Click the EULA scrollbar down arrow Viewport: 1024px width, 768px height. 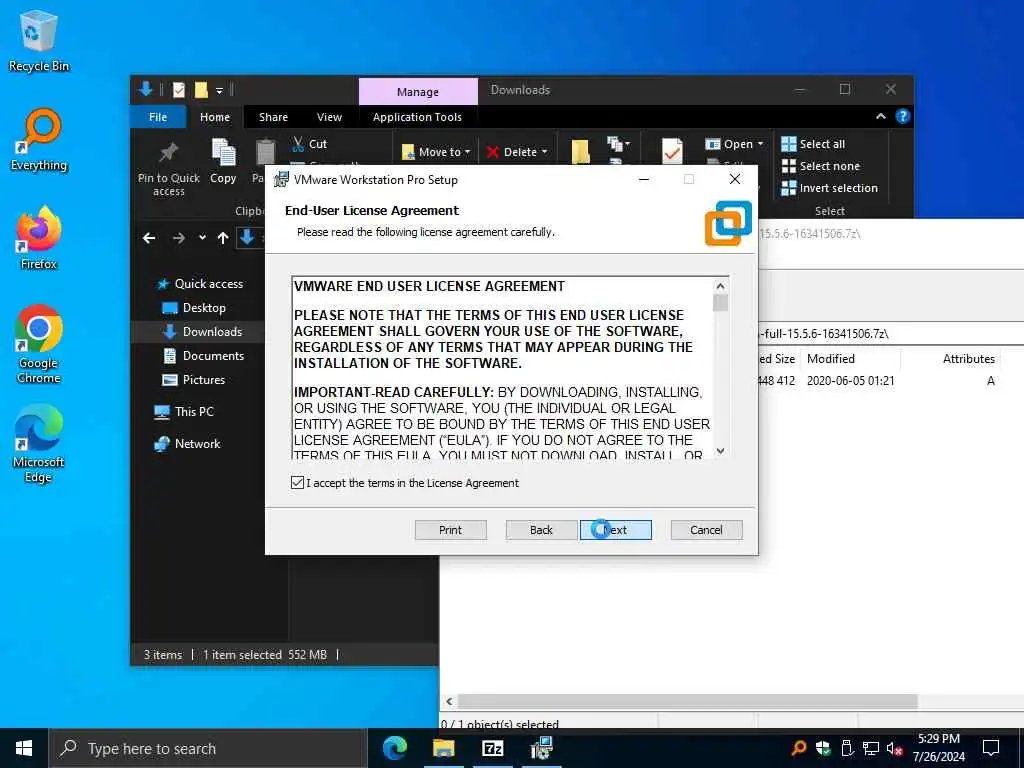tap(720, 451)
